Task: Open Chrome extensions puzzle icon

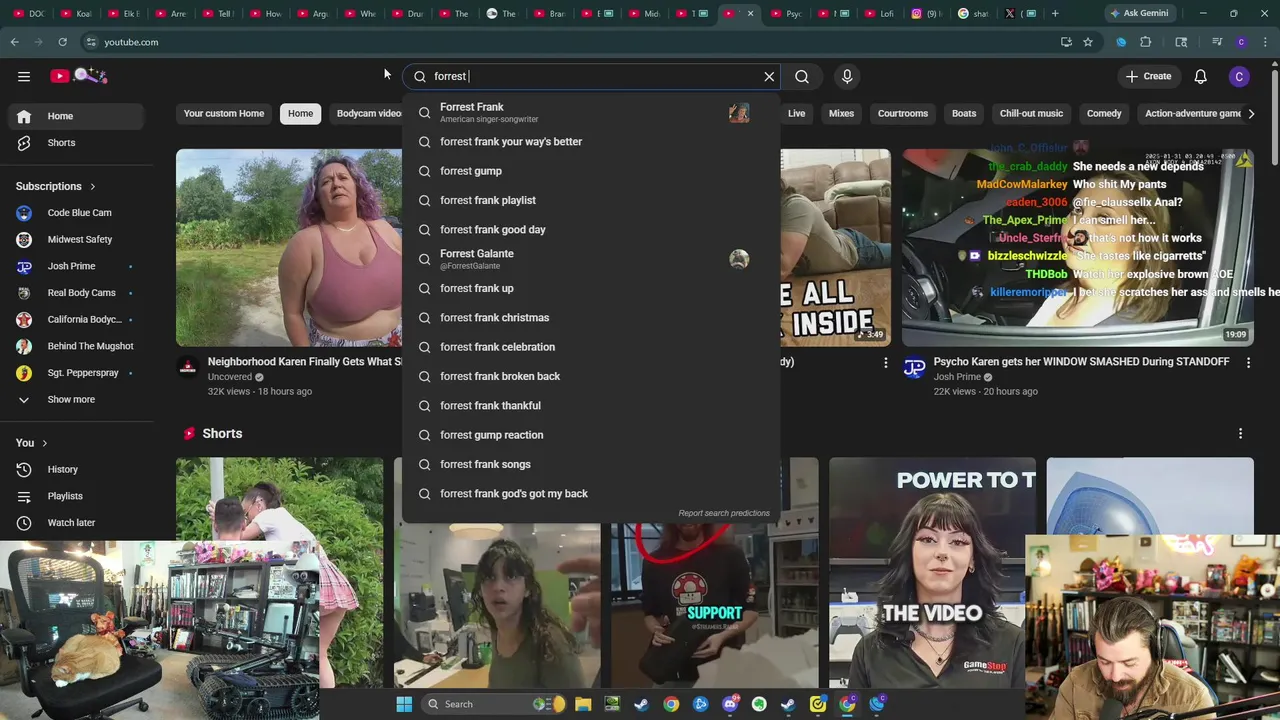Action: tap(1146, 42)
